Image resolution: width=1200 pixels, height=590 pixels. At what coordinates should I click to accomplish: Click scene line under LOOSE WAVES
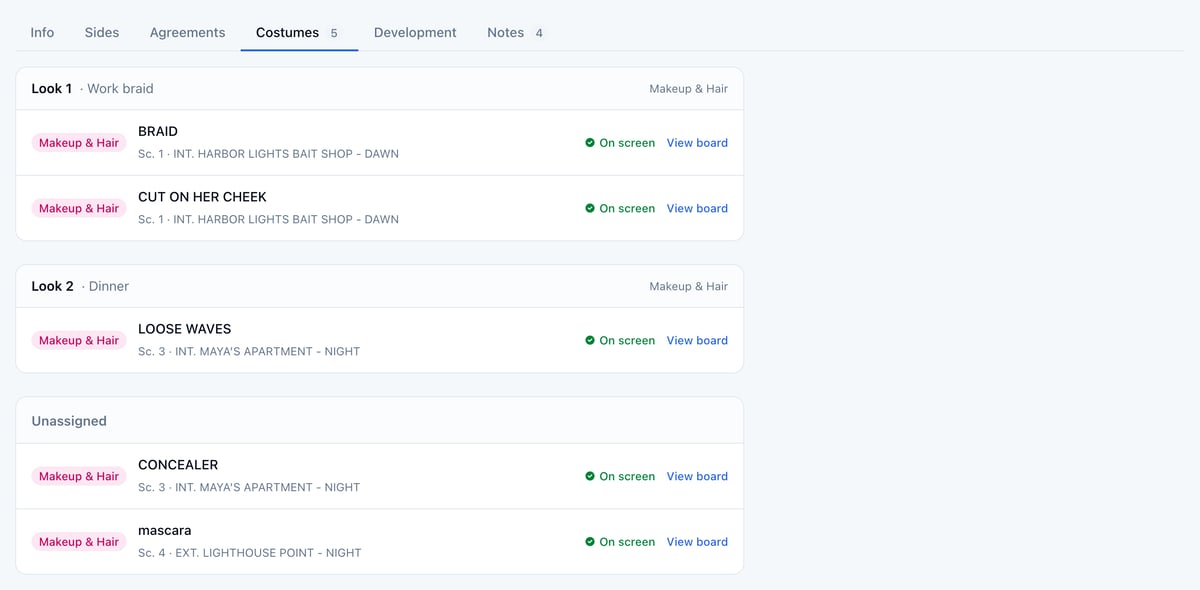tap(249, 352)
